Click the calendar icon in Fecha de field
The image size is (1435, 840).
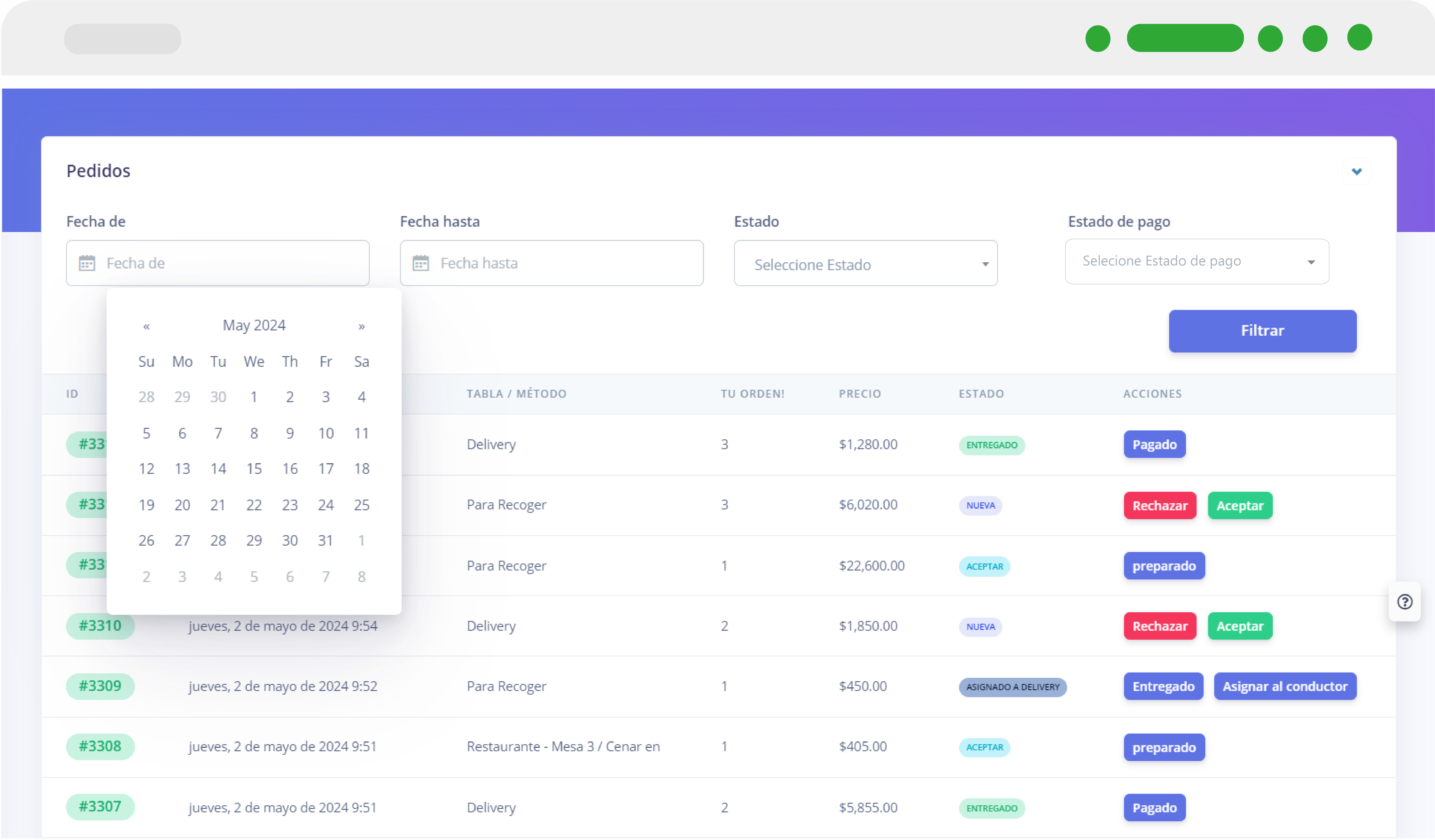pyautogui.click(x=87, y=263)
